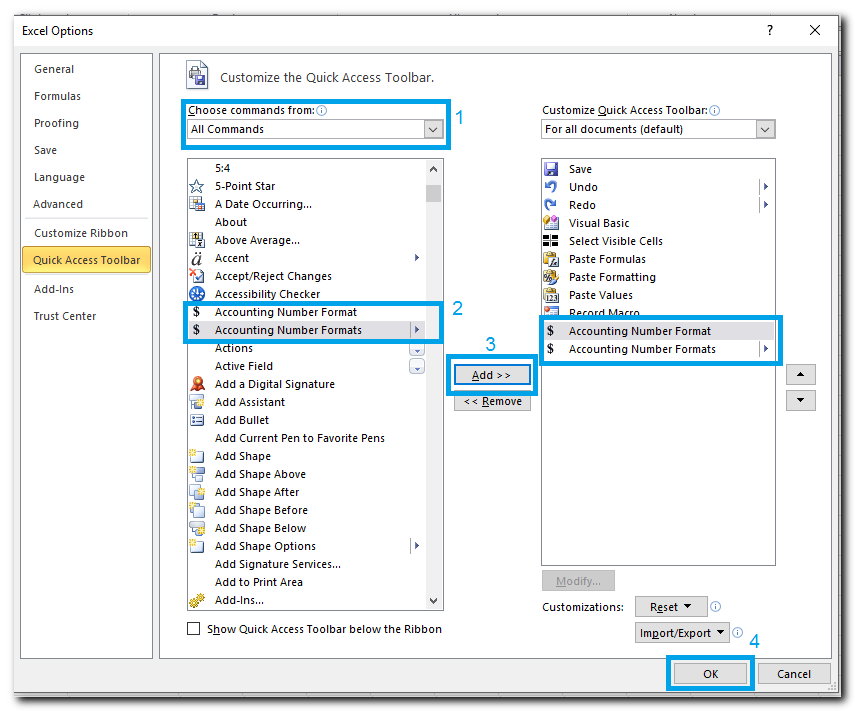Image resolution: width=855 pixels, height=711 pixels.
Task: Expand the Import/Export dropdown
Action: (685, 633)
